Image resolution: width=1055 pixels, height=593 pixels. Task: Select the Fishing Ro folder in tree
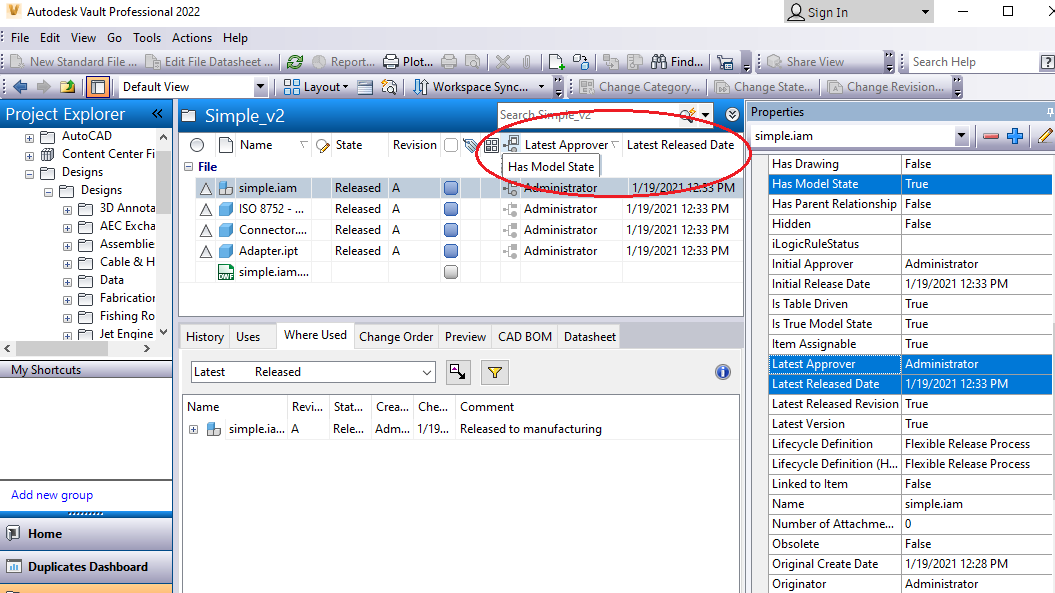(x=127, y=316)
